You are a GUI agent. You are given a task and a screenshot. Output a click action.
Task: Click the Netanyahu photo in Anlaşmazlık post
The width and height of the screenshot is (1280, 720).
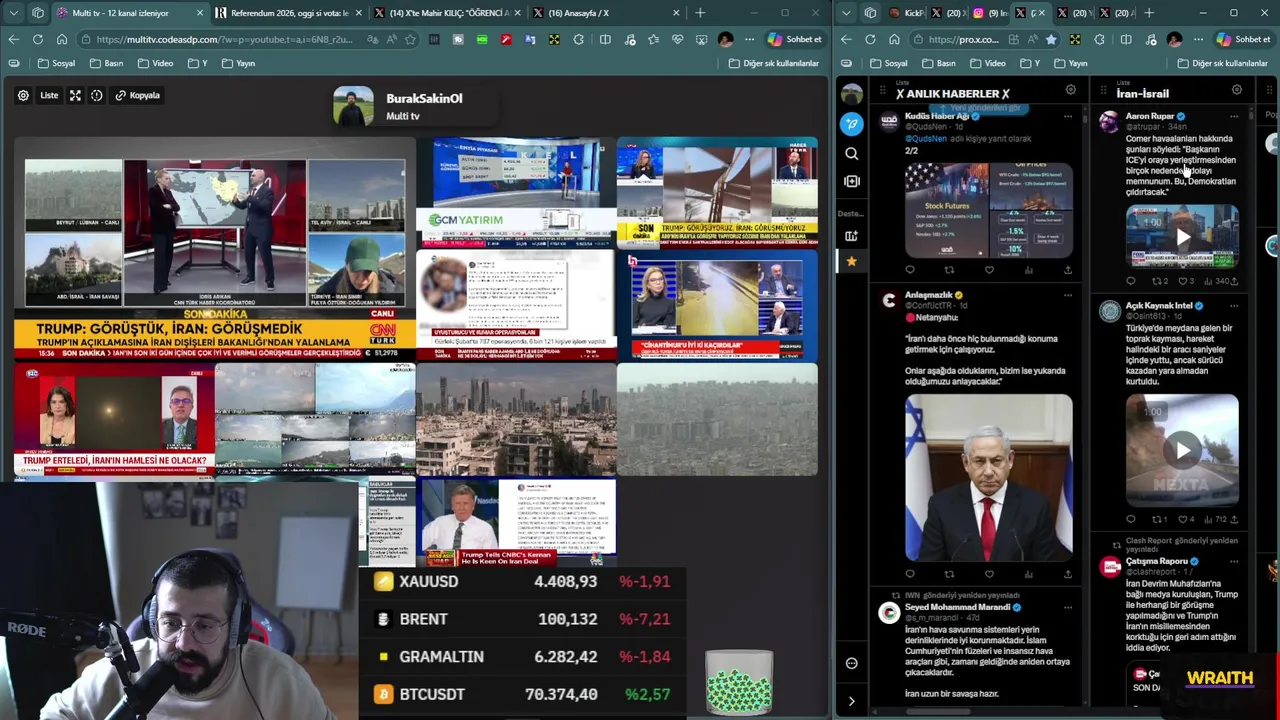coord(989,478)
